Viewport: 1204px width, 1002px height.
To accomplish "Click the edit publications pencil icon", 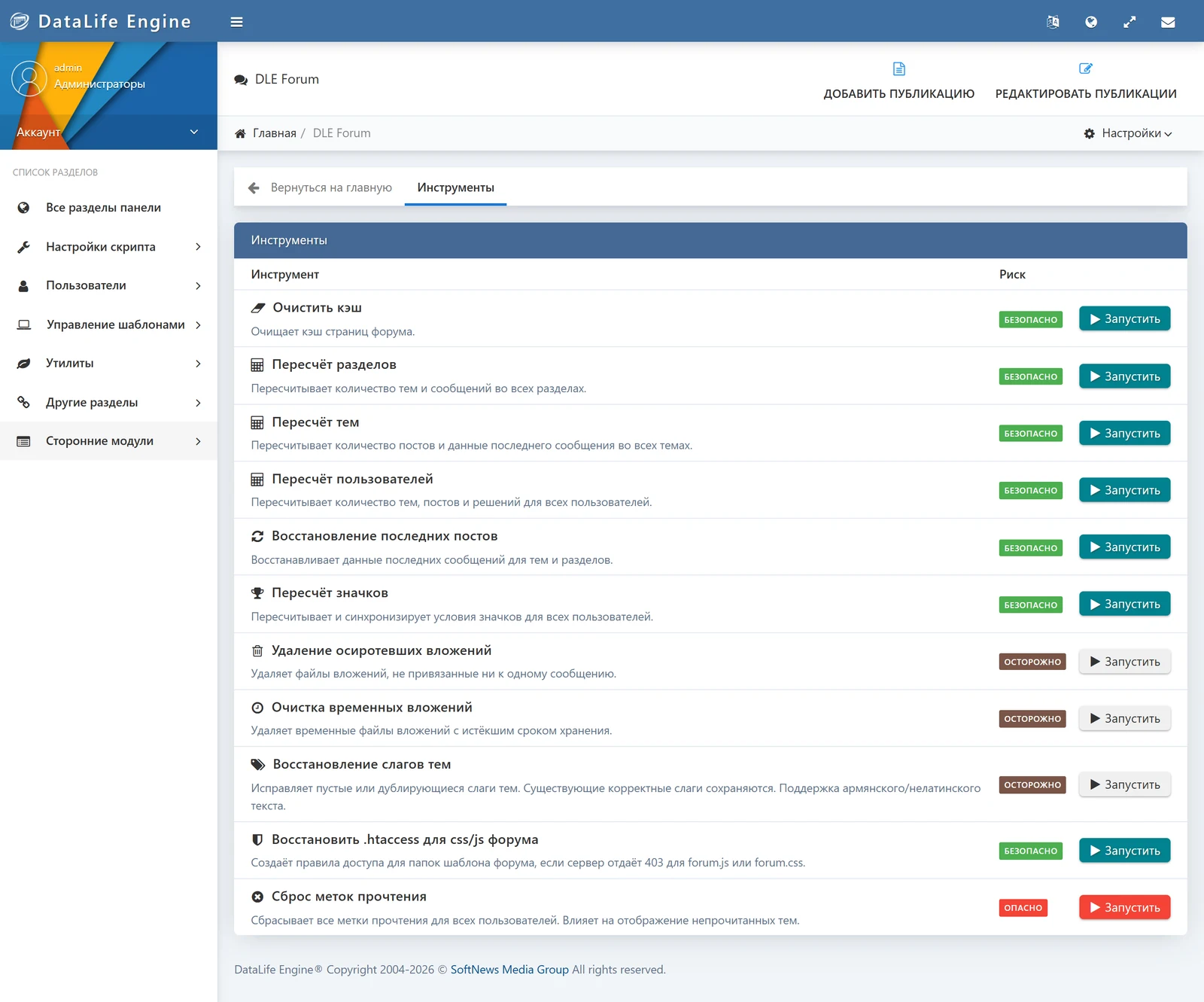I will [1086, 69].
